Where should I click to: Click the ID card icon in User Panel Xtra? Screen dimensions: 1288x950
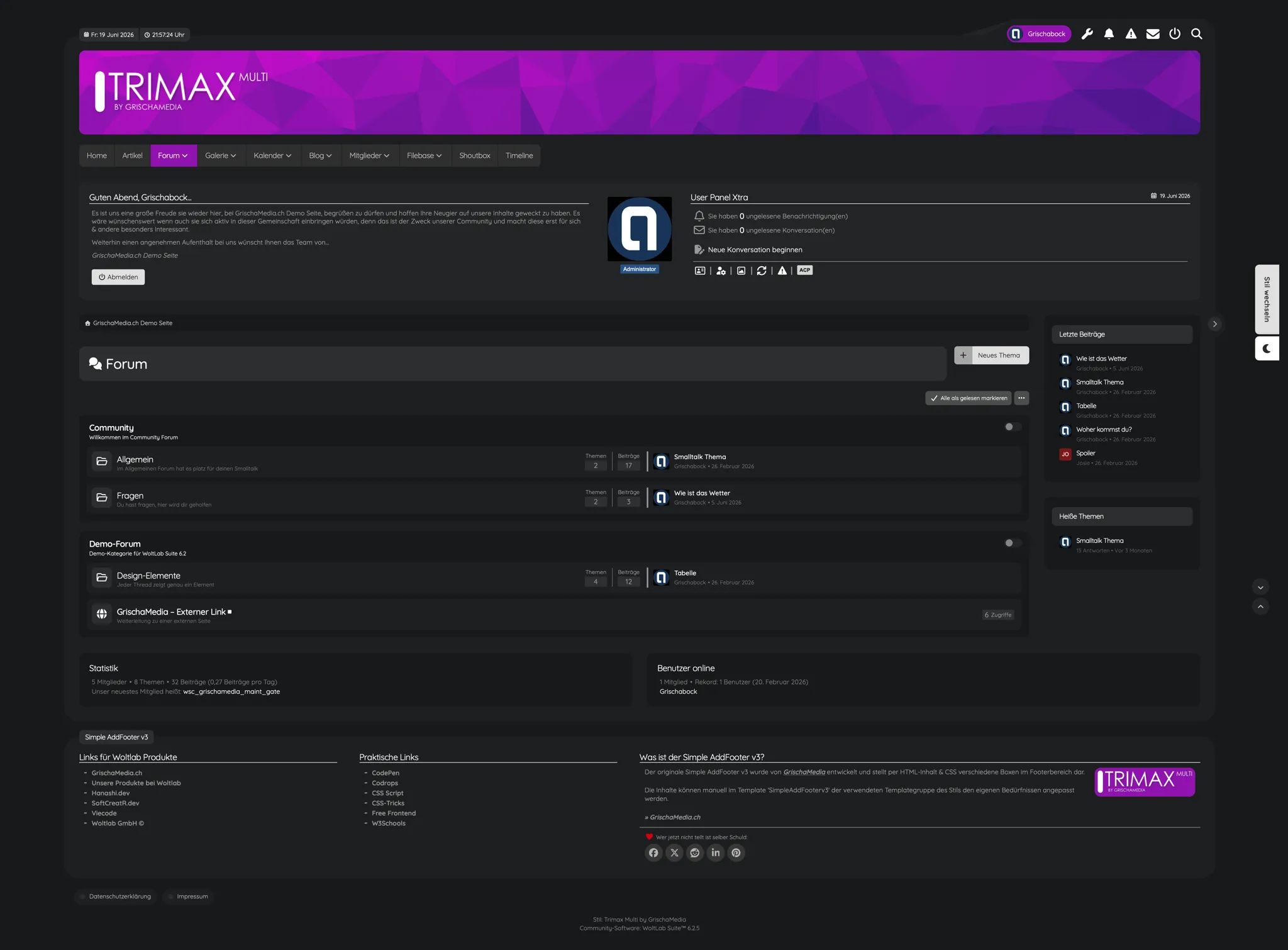700,271
